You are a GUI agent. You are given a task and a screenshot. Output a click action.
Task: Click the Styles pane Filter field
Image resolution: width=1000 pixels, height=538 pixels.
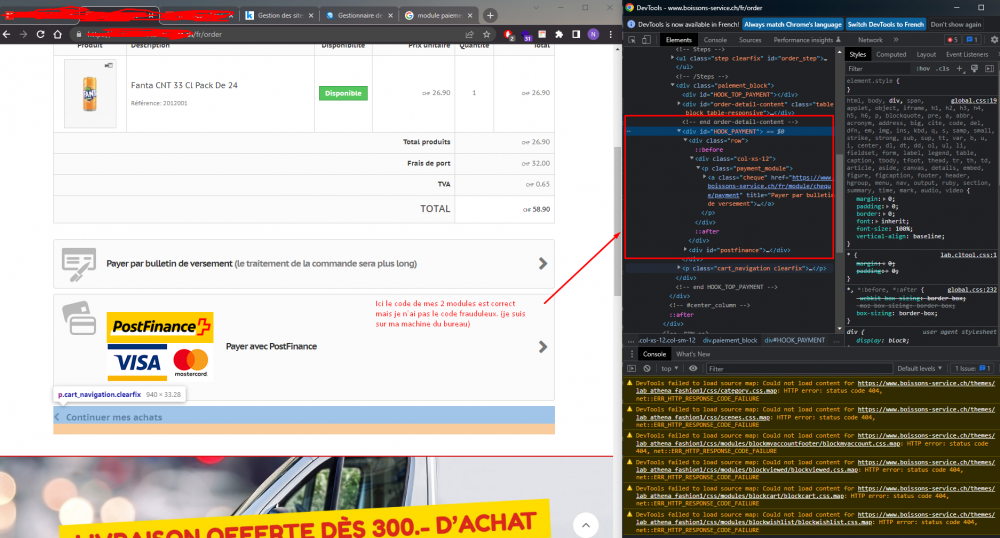879,68
